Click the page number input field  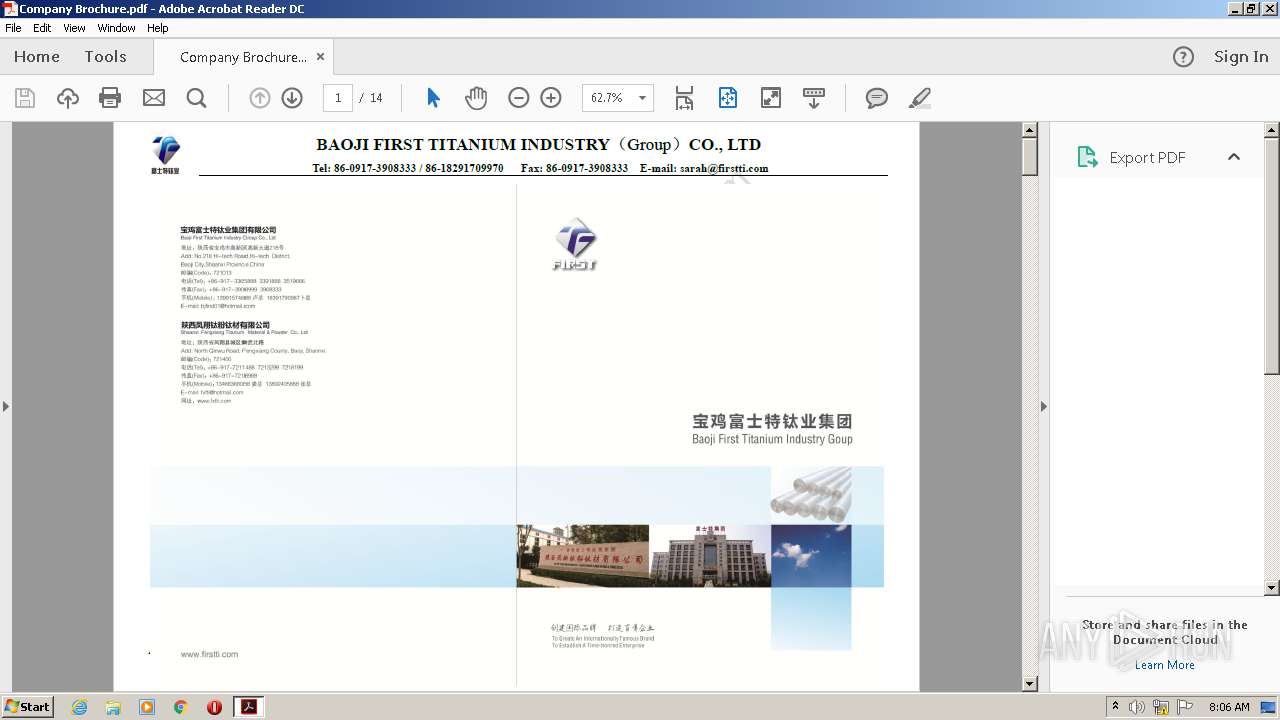point(338,98)
